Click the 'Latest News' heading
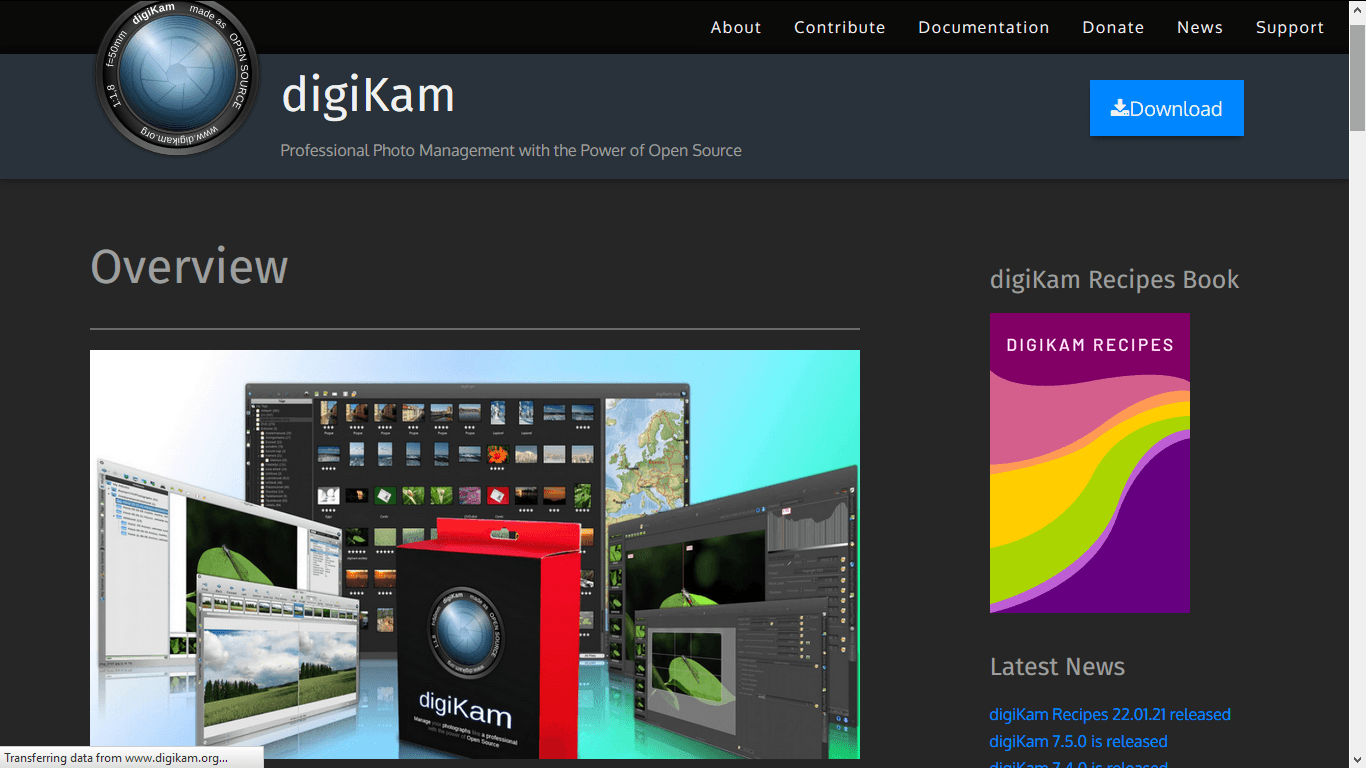This screenshot has width=1366, height=768. pos(1057,666)
